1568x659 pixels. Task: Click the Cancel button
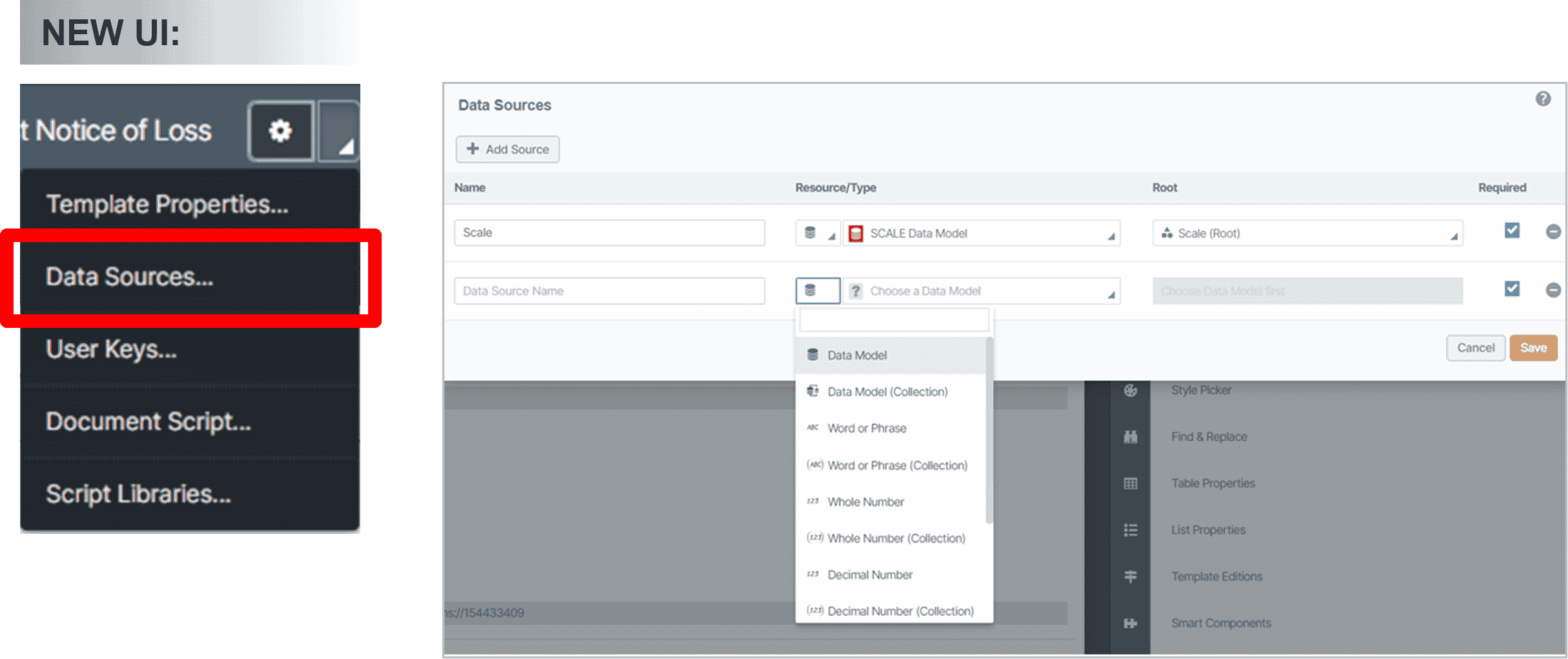1476,348
